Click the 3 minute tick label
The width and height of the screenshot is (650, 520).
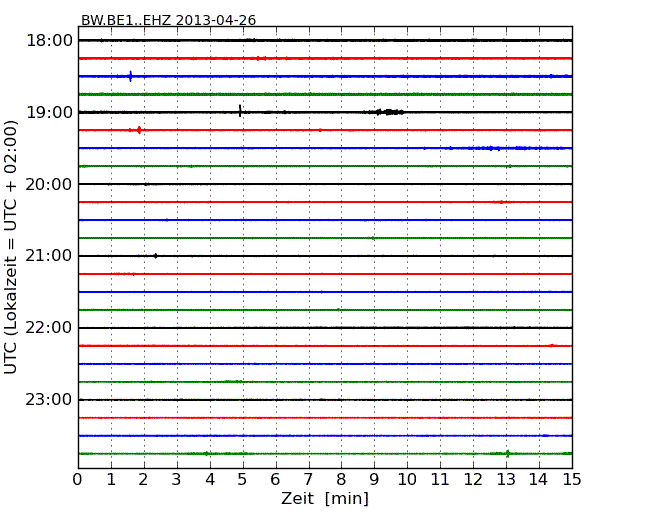click(x=177, y=480)
